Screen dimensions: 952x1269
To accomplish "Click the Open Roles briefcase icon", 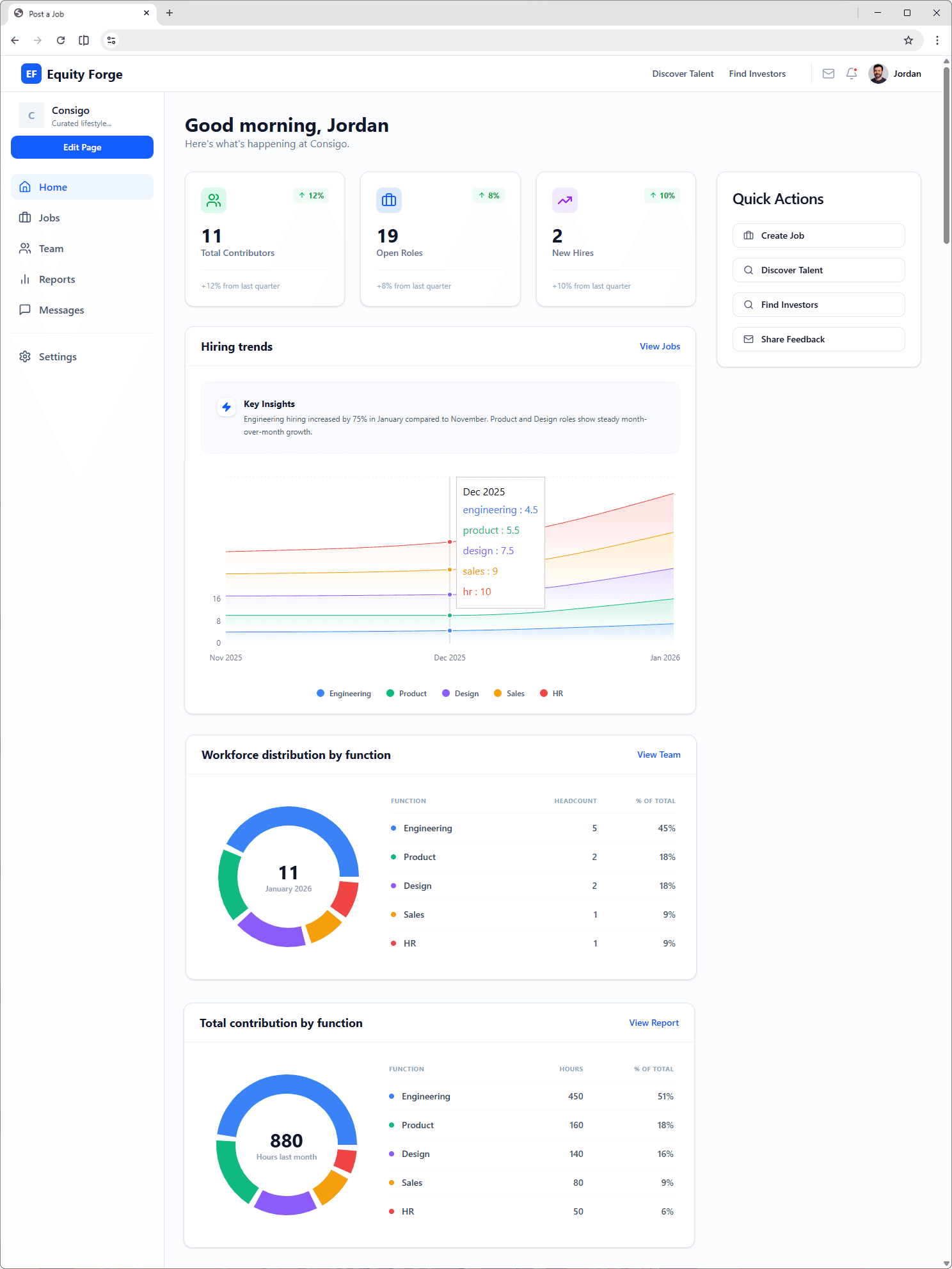I will pos(389,200).
